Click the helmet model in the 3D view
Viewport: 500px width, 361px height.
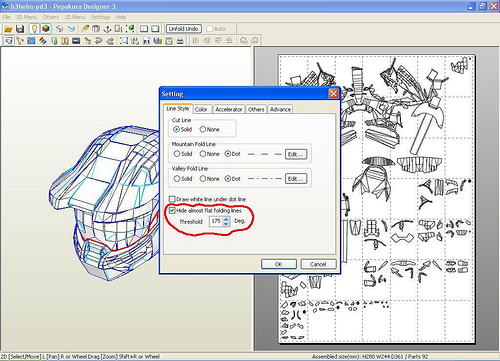coord(105,203)
